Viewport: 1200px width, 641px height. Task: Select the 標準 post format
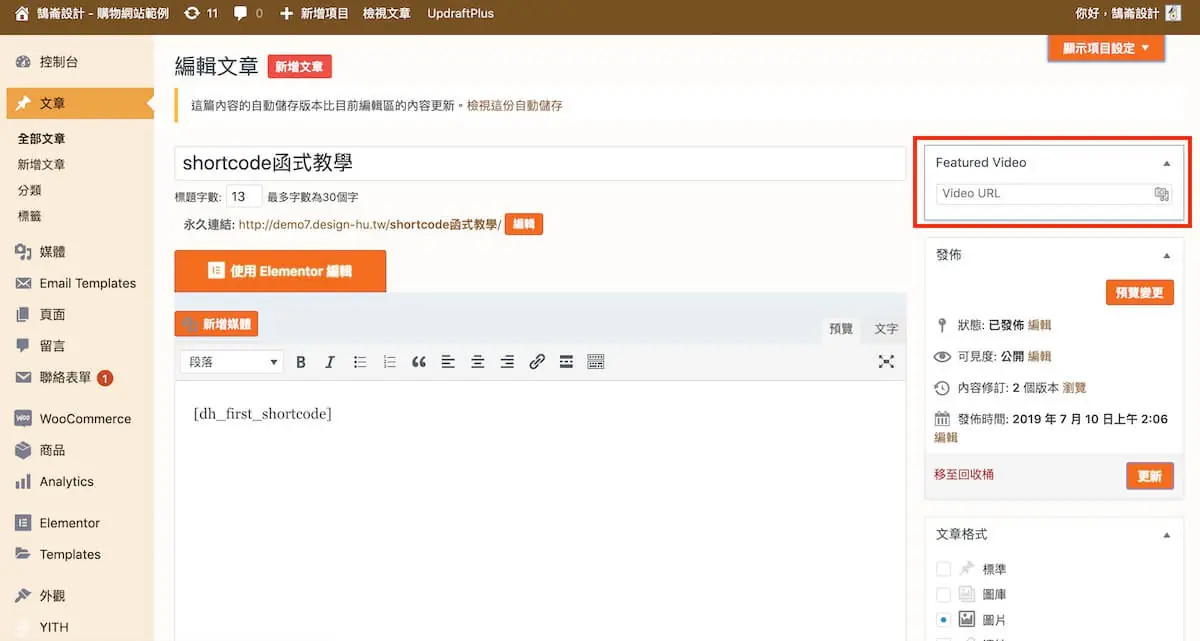pos(943,569)
